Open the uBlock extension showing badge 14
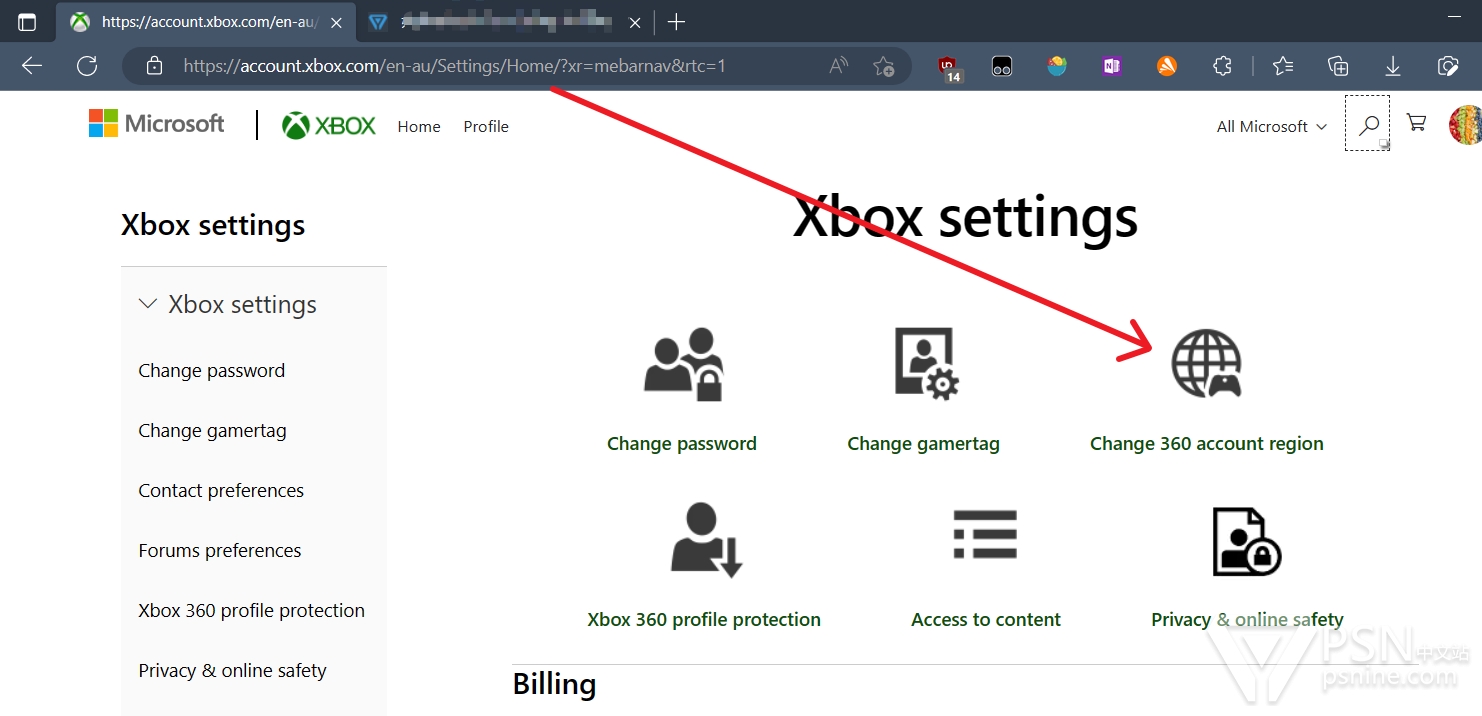The width and height of the screenshot is (1482, 716). click(x=949, y=68)
